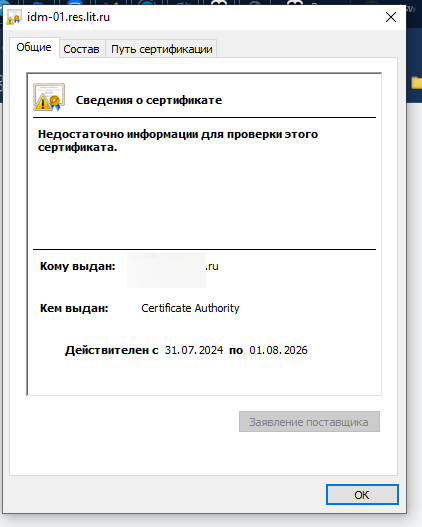
Task: Click the Certificate Authority issuer text
Action: 190,308
